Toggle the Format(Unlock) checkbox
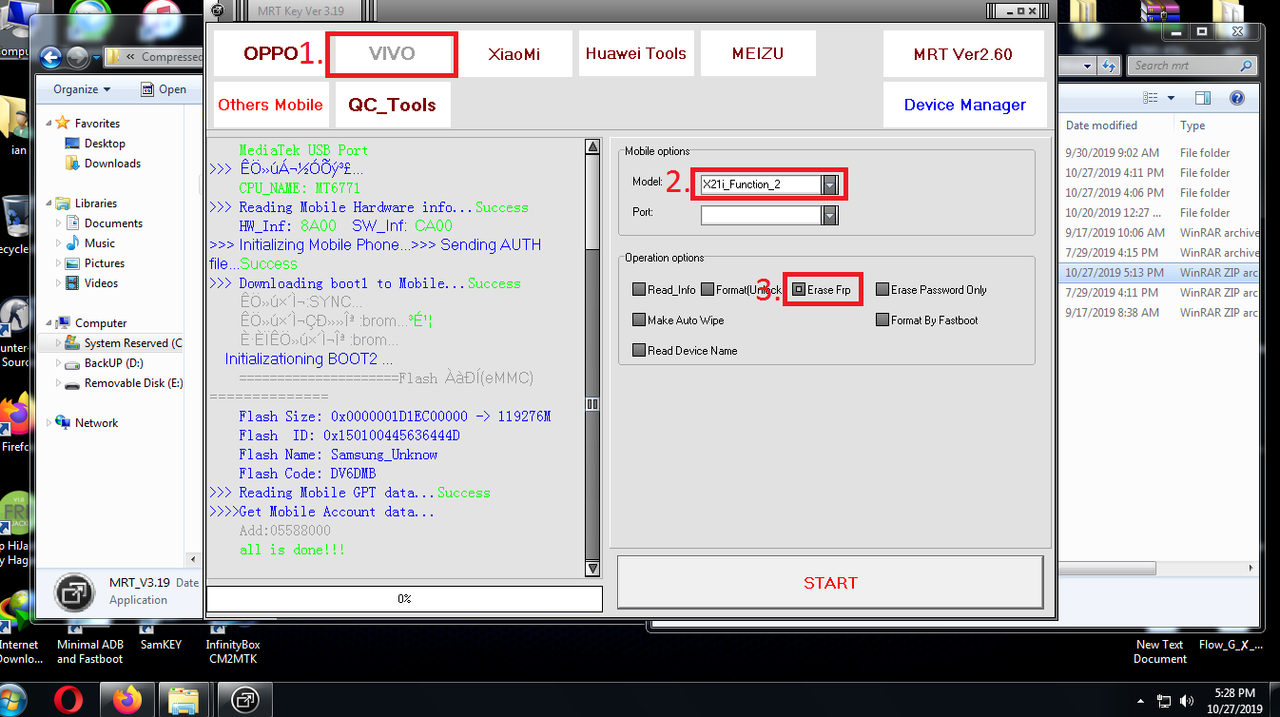Screen dimensions: 1280x717 click(707, 290)
